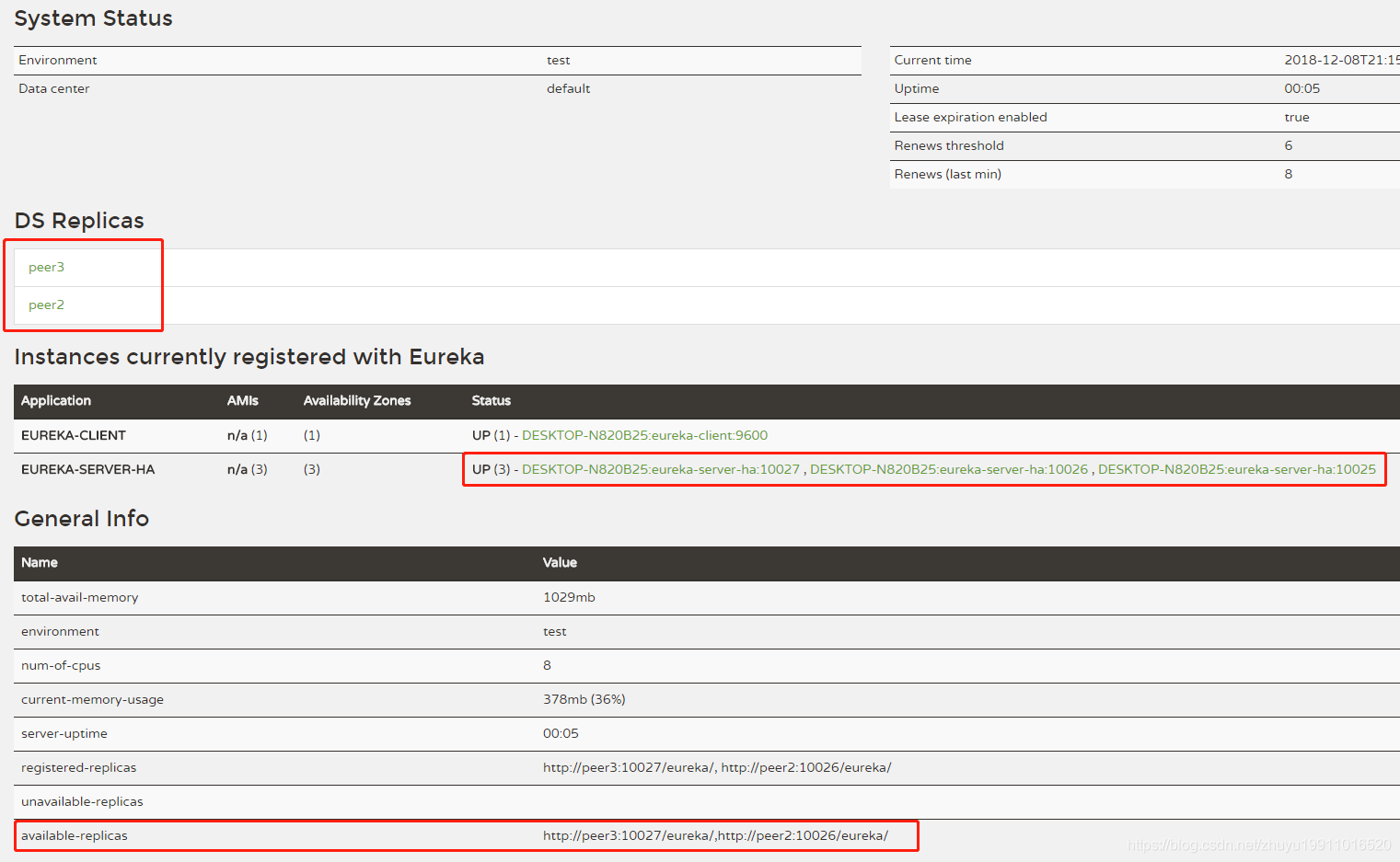This screenshot has height=862, width=1400.
Task: Click 'Instances currently registered with Eureka' heading
Action: pos(249,357)
